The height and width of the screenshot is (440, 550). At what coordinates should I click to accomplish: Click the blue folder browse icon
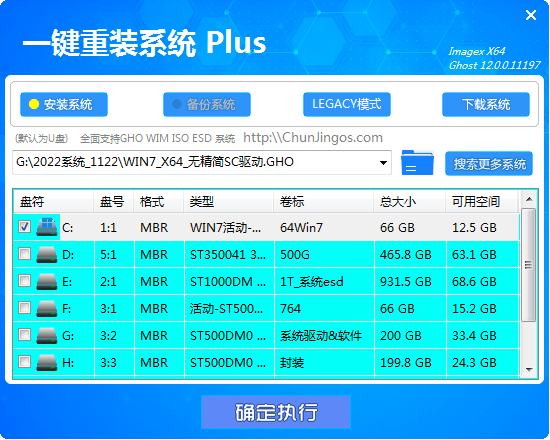point(417,162)
